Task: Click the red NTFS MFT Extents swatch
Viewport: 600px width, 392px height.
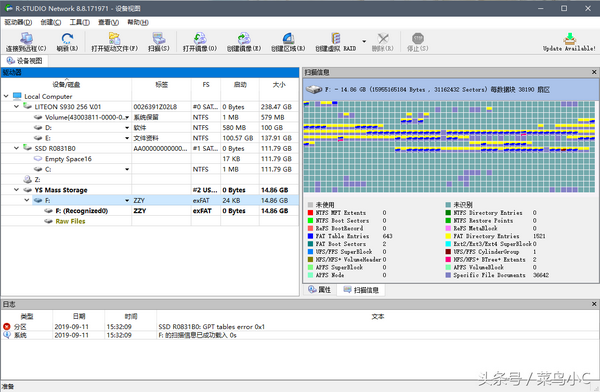Action: point(310,213)
